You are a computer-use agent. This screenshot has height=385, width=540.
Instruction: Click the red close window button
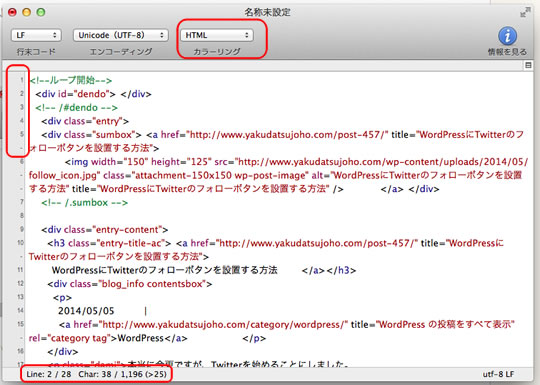pos(12,12)
